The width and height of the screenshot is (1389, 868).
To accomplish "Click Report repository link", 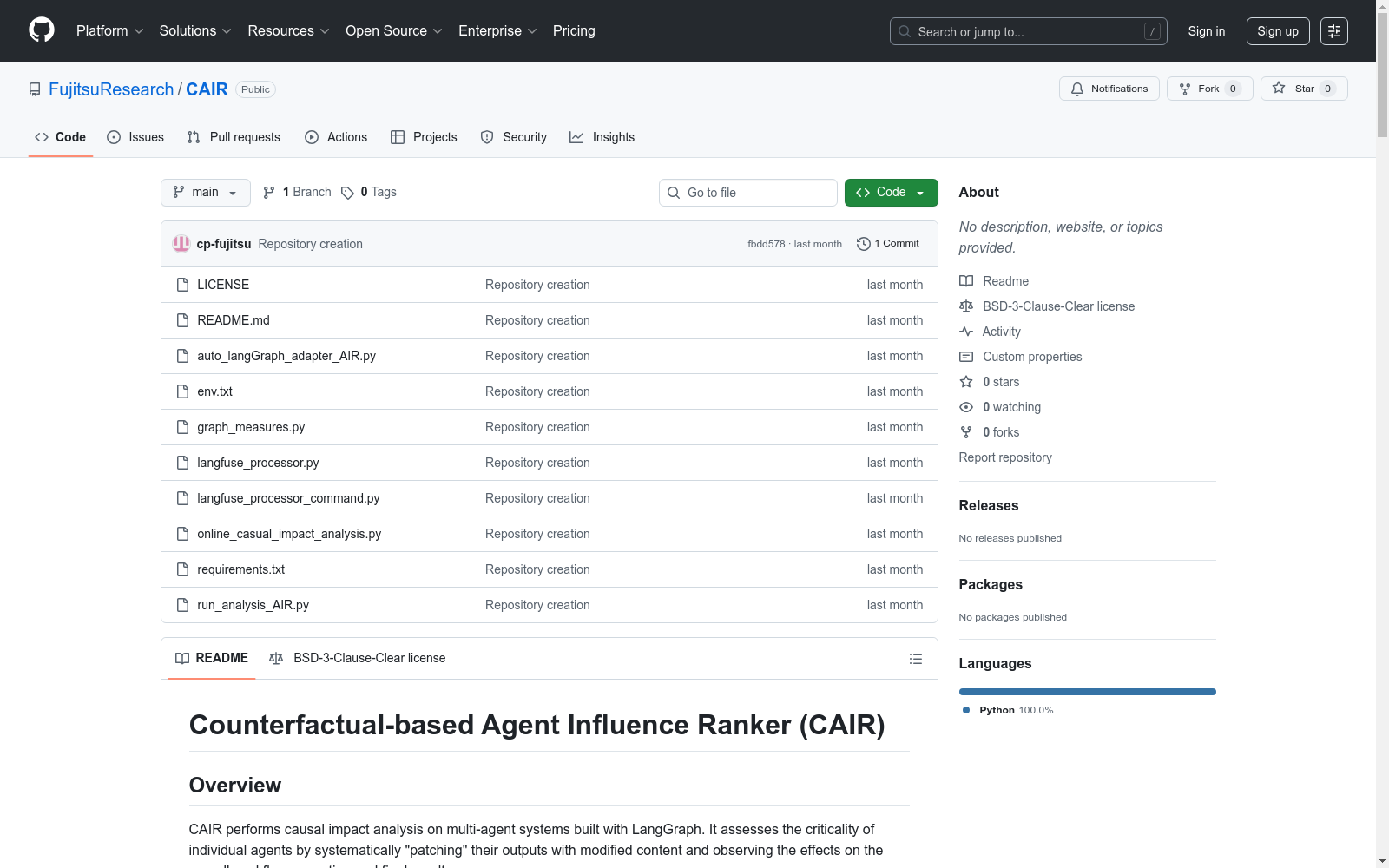I will pyautogui.click(x=1005, y=457).
